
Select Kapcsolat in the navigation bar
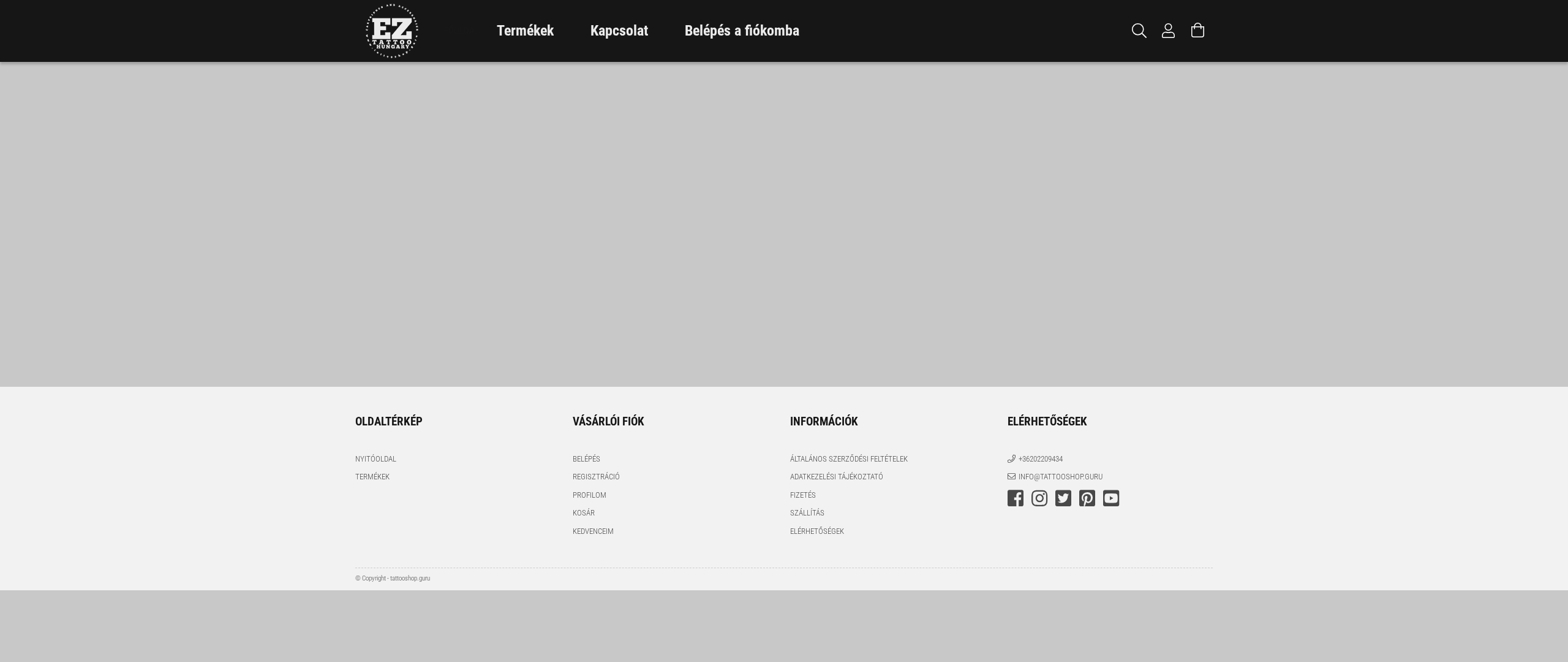(619, 31)
